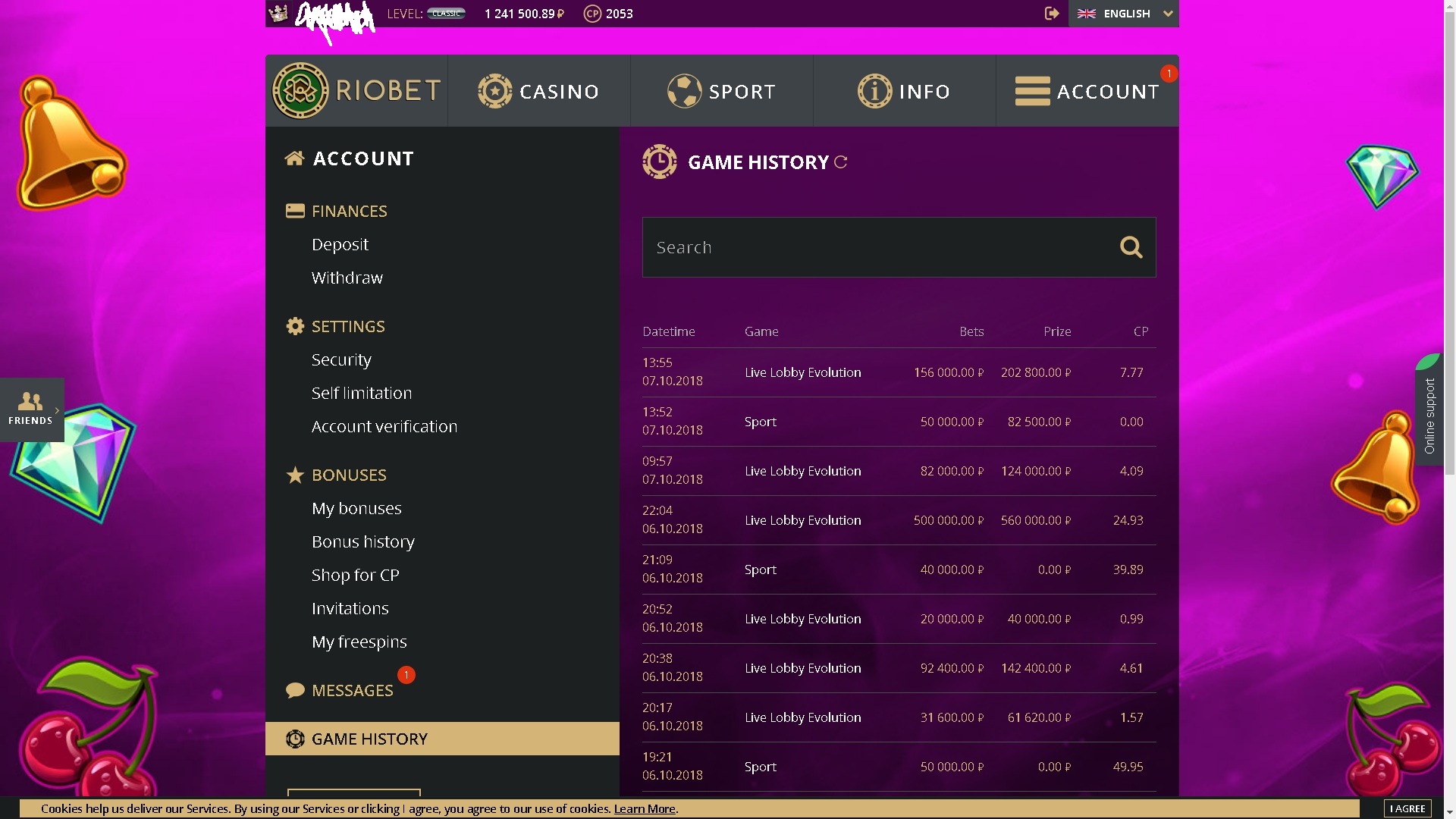The height and width of the screenshot is (819, 1456).
Task: Refresh game history with circular arrow icon
Action: [x=840, y=162]
